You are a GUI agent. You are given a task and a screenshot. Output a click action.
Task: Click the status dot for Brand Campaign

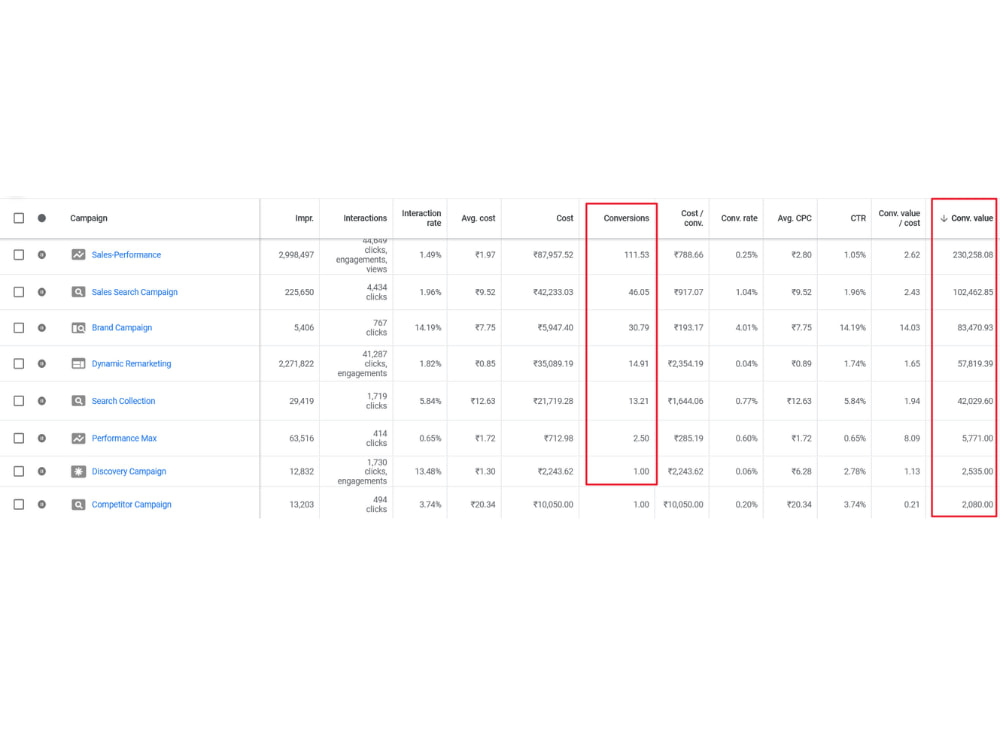[41, 328]
